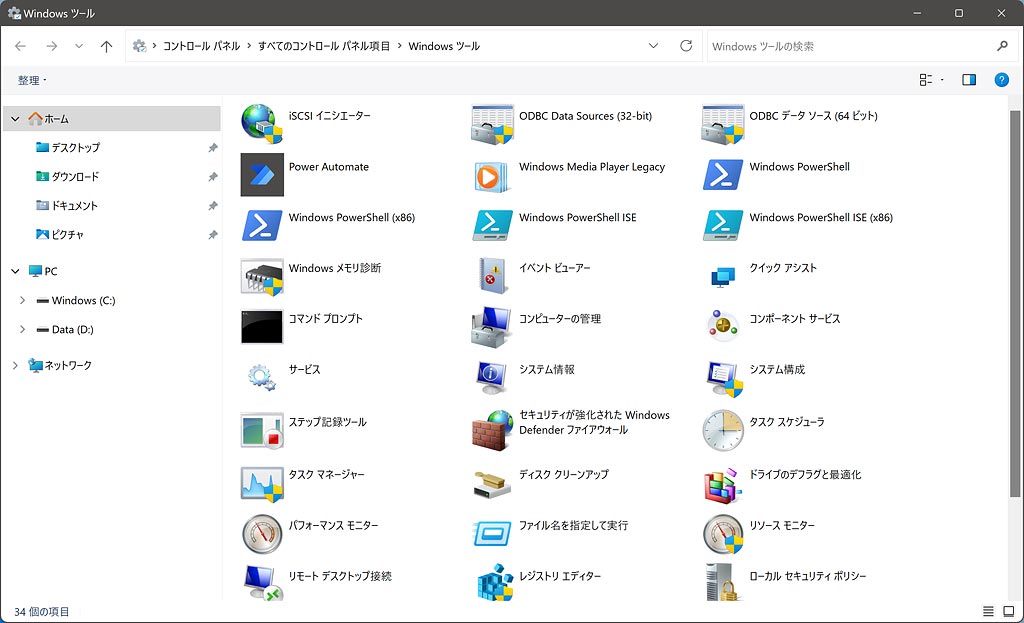Image resolution: width=1024 pixels, height=623 pixels.
Task: Open the イベント ビューアー icon
Action: pyautogui.click(x=492, y=276)
